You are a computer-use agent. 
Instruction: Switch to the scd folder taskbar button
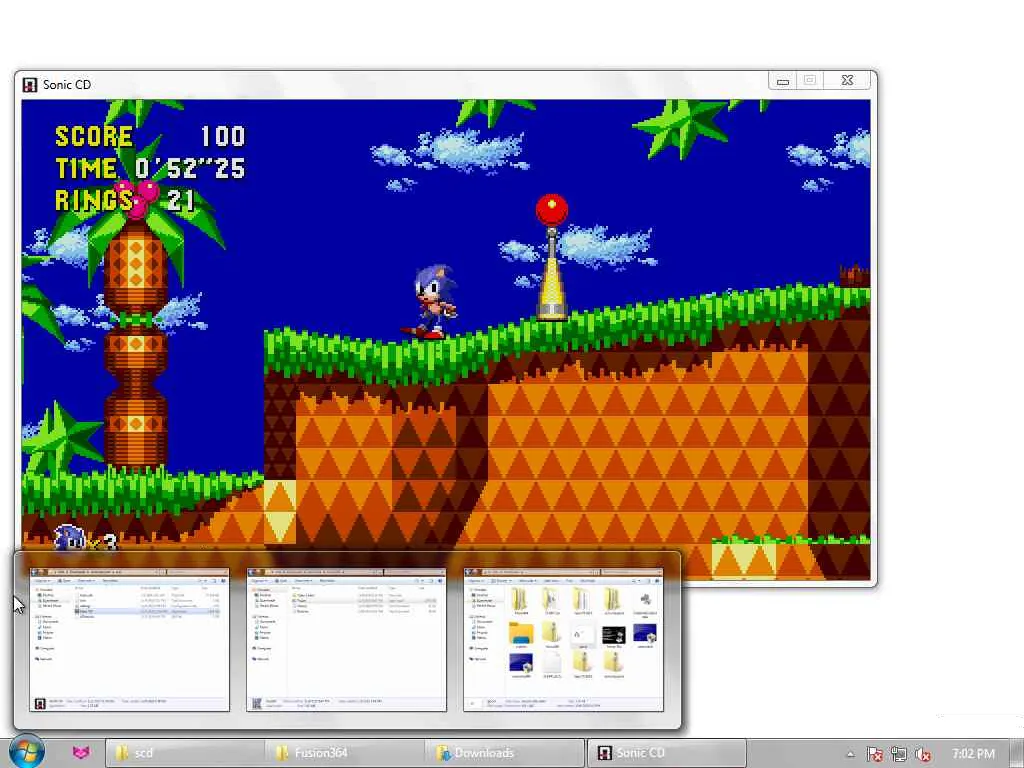(185, 753)
